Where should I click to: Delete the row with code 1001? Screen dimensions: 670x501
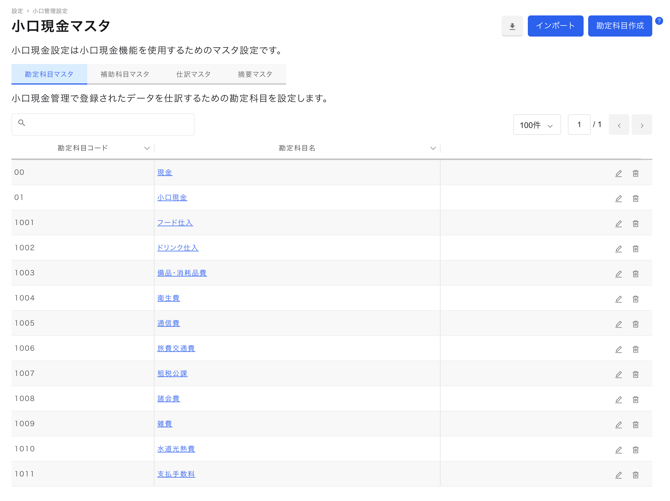(x=635, y=224)
